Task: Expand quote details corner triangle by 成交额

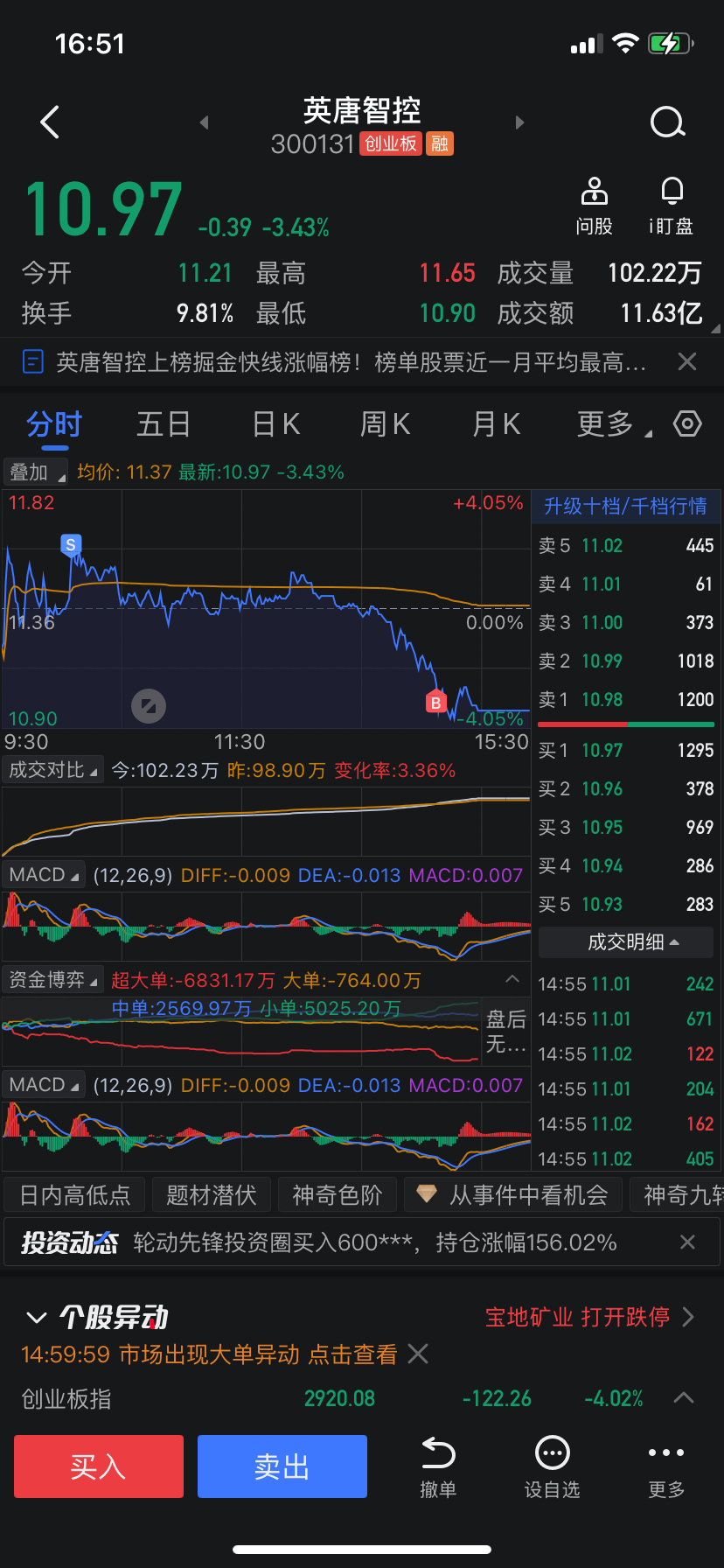Action: (715, 329)
